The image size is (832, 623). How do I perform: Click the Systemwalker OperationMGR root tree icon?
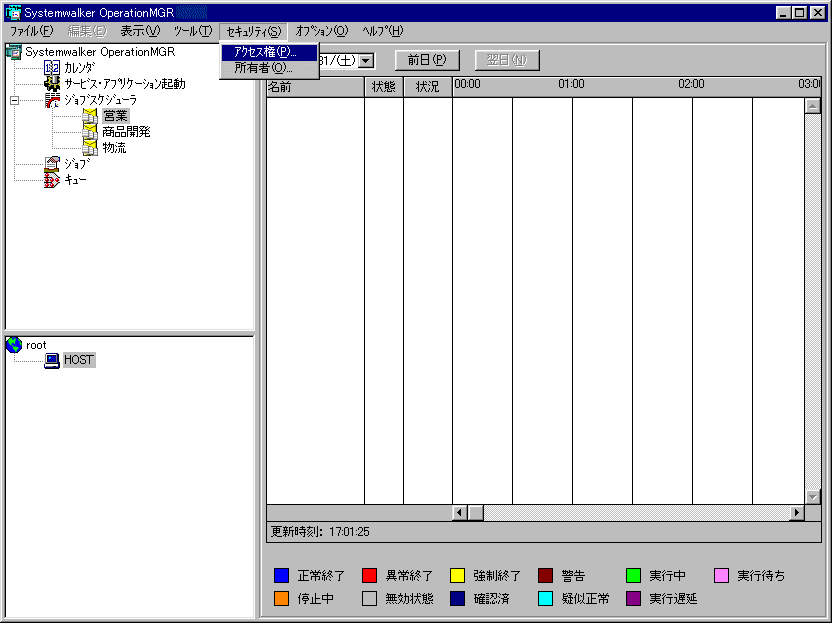point(13,52)
